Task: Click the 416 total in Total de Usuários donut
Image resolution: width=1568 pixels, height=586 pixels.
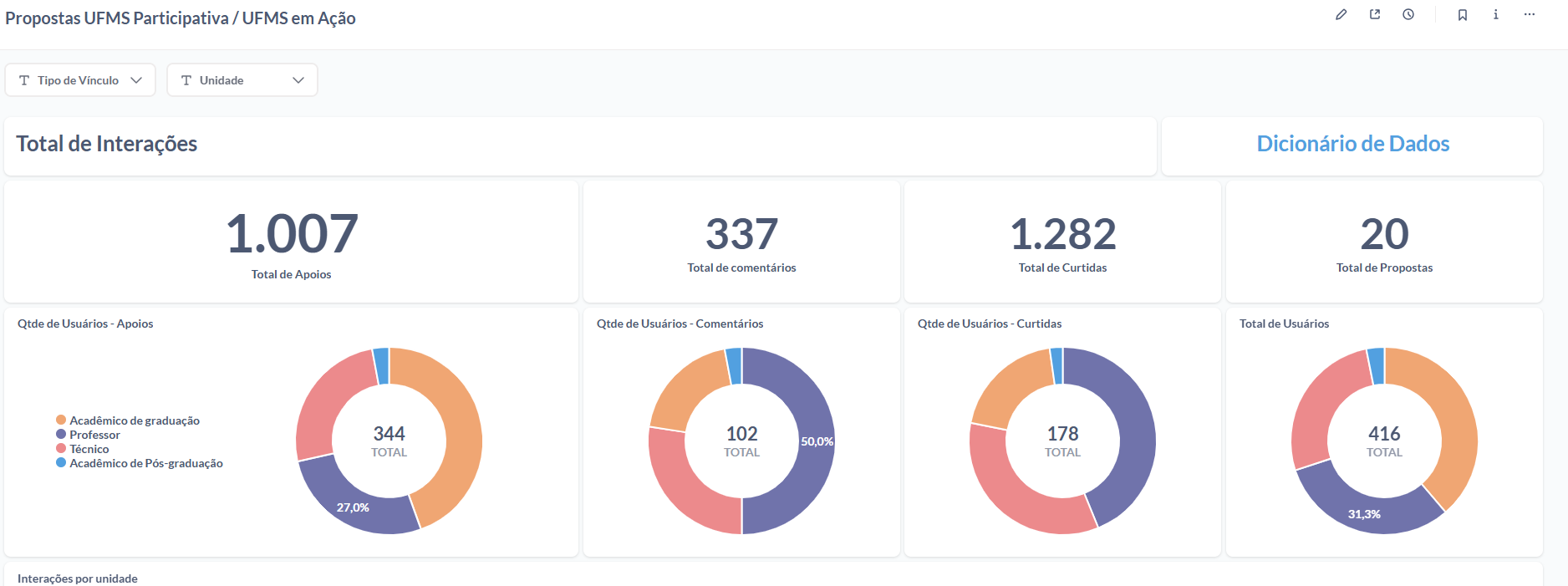Action: tap(1384, 434)
